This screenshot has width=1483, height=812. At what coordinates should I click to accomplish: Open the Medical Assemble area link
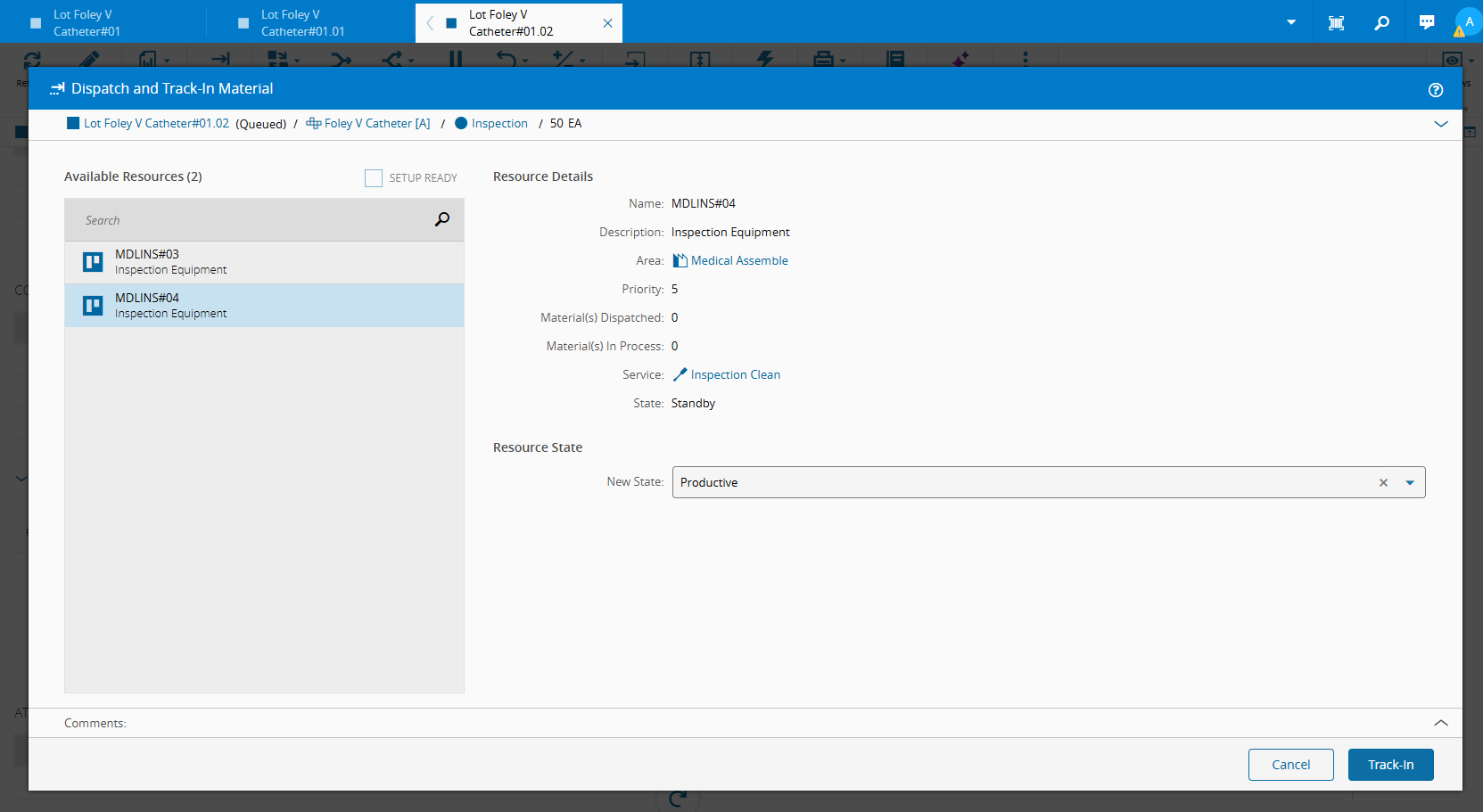(x=738, y=260)
